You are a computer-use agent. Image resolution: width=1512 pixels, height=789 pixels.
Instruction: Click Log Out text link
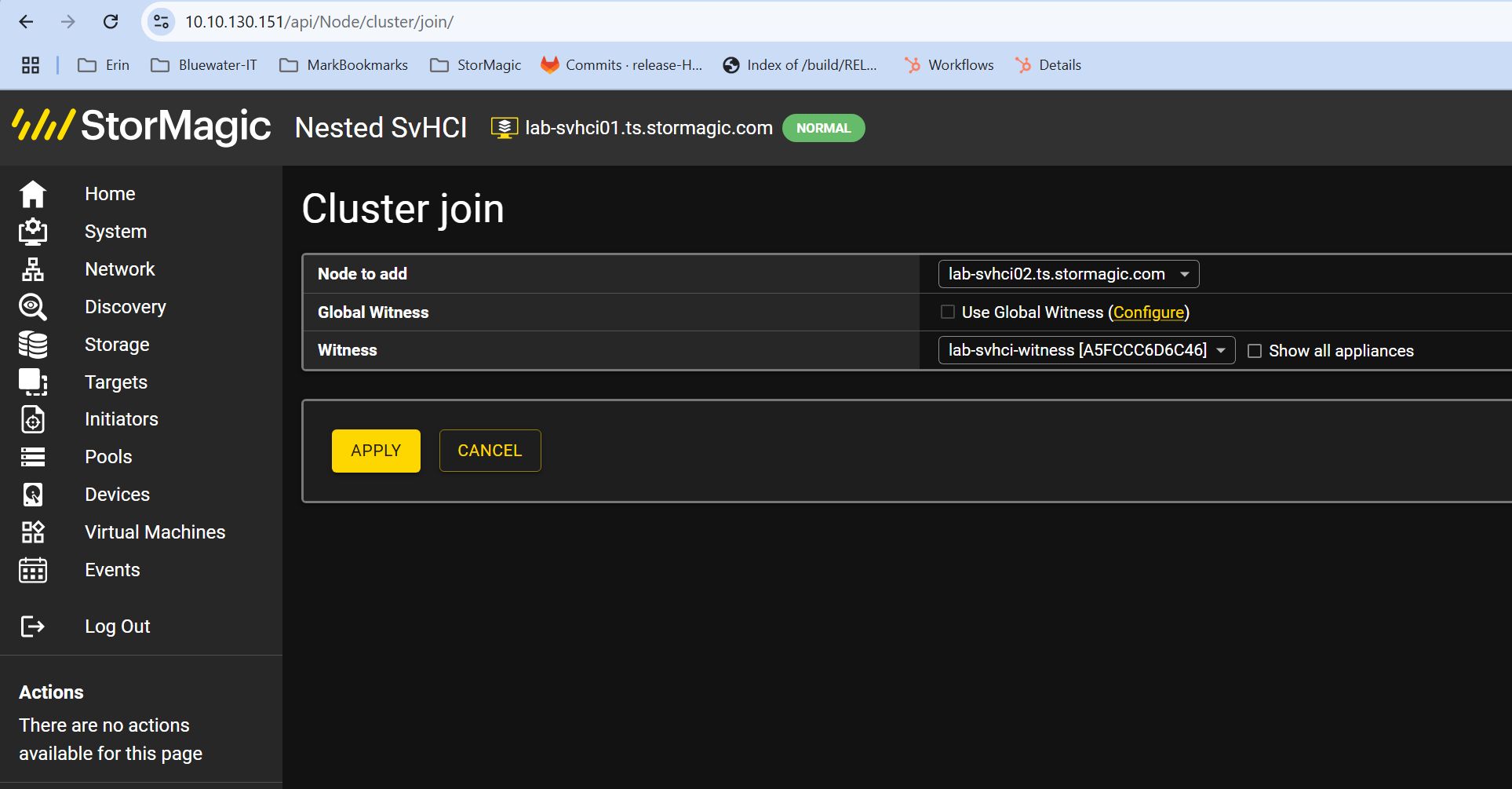[x=118, y=626]
